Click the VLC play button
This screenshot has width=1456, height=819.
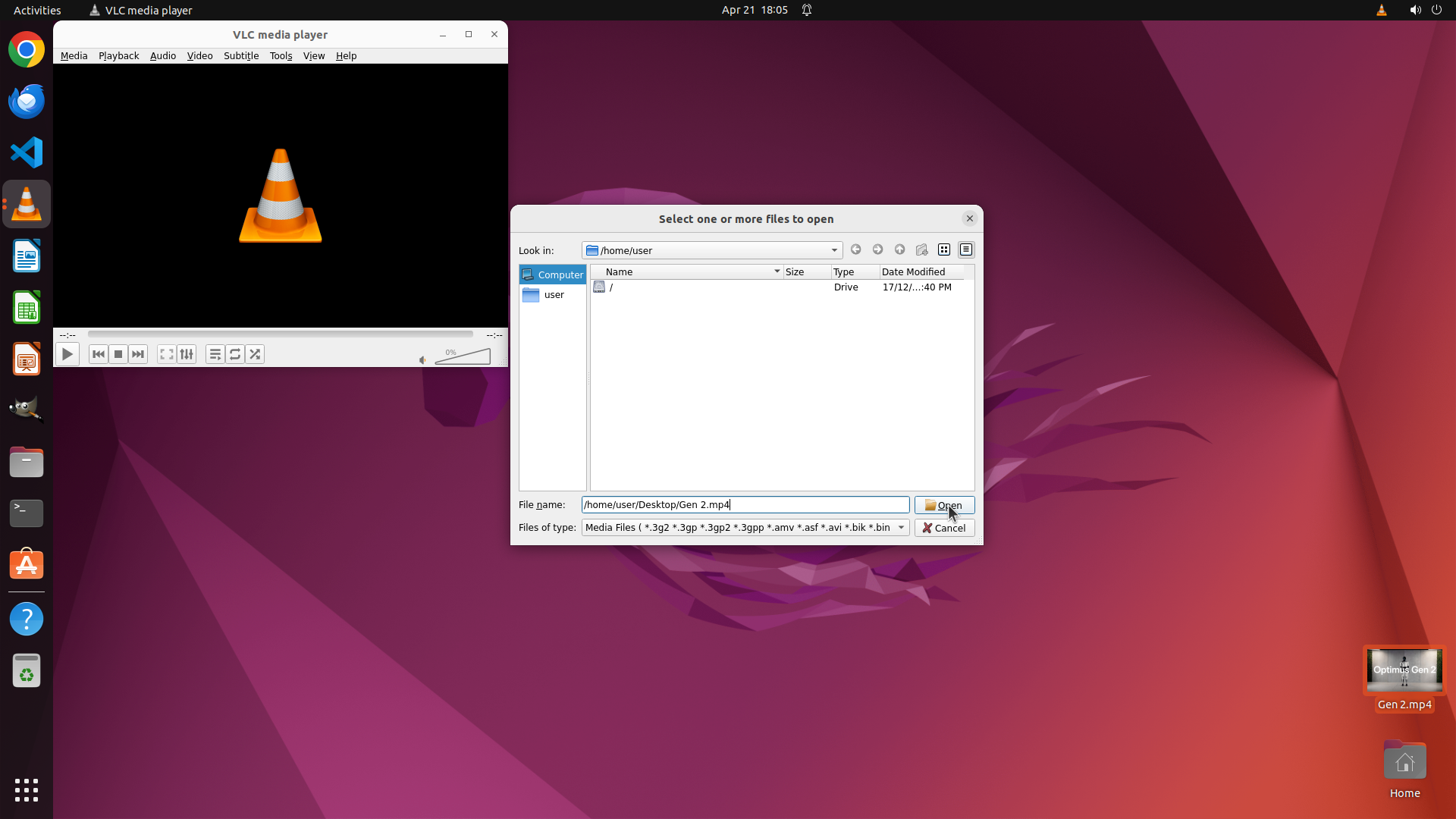(67, 354)
